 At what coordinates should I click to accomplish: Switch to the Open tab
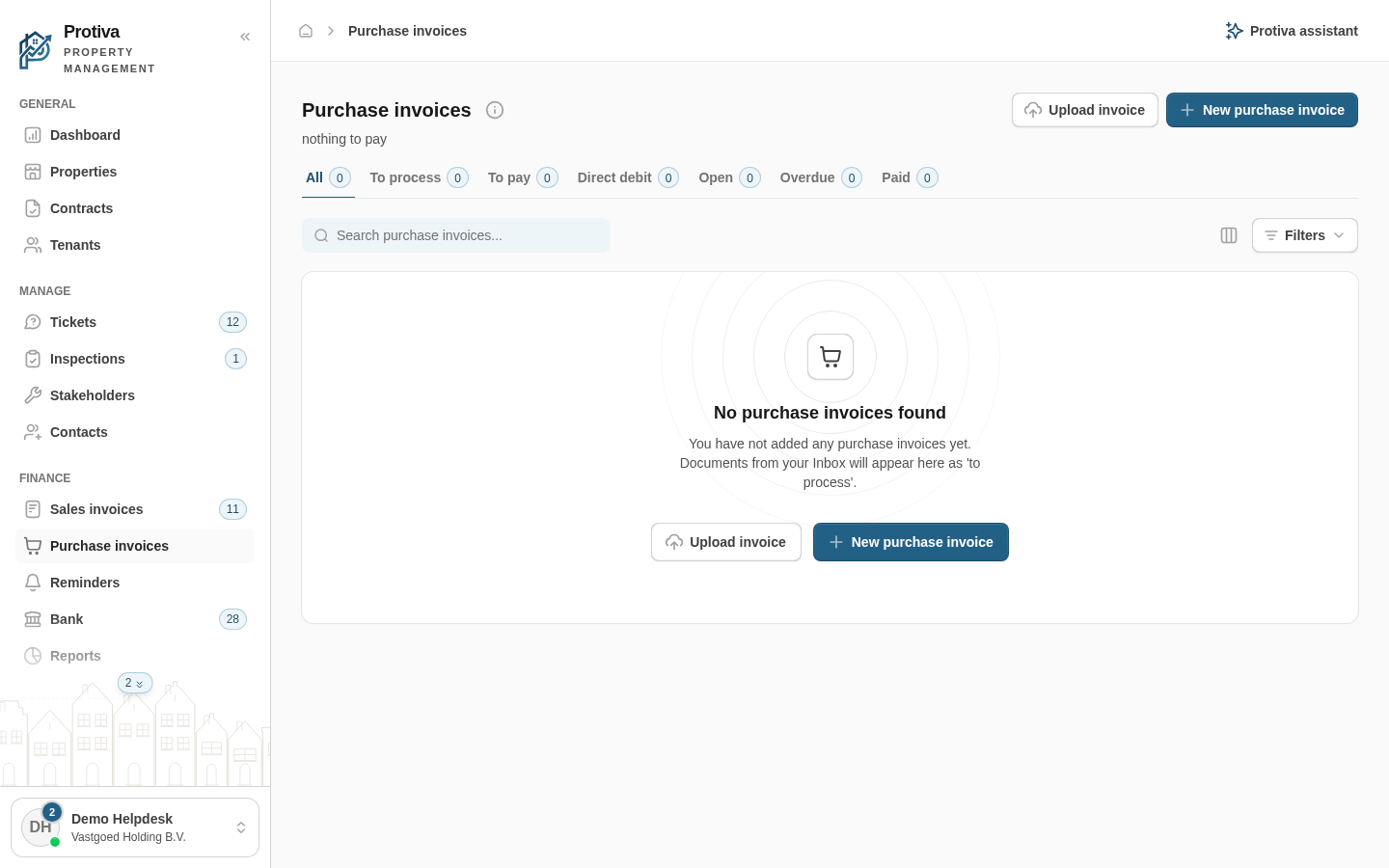729,177
